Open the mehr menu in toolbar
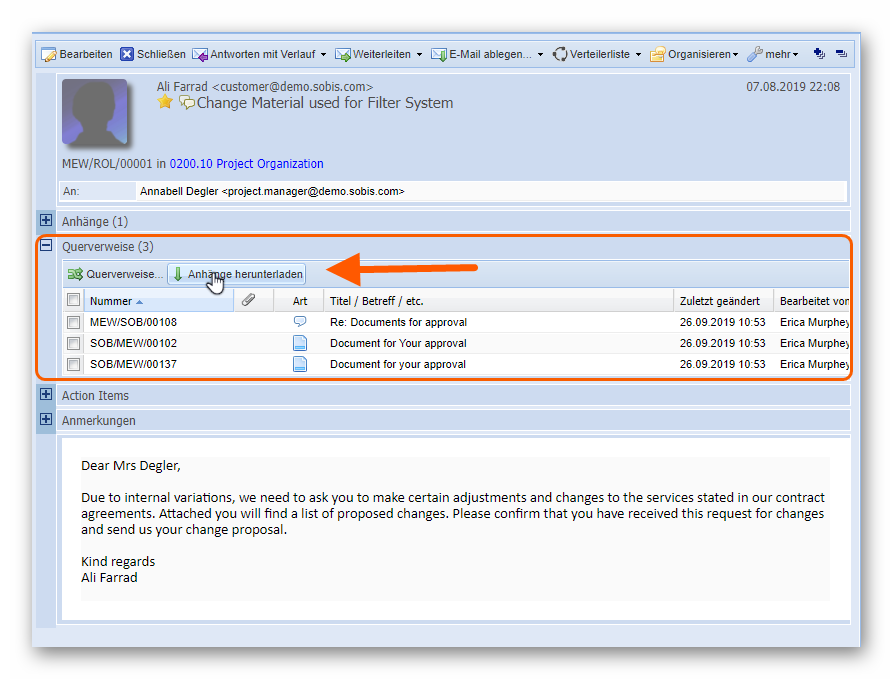The height and width of the screenshot is (679, 893). [x=775, y=54]
